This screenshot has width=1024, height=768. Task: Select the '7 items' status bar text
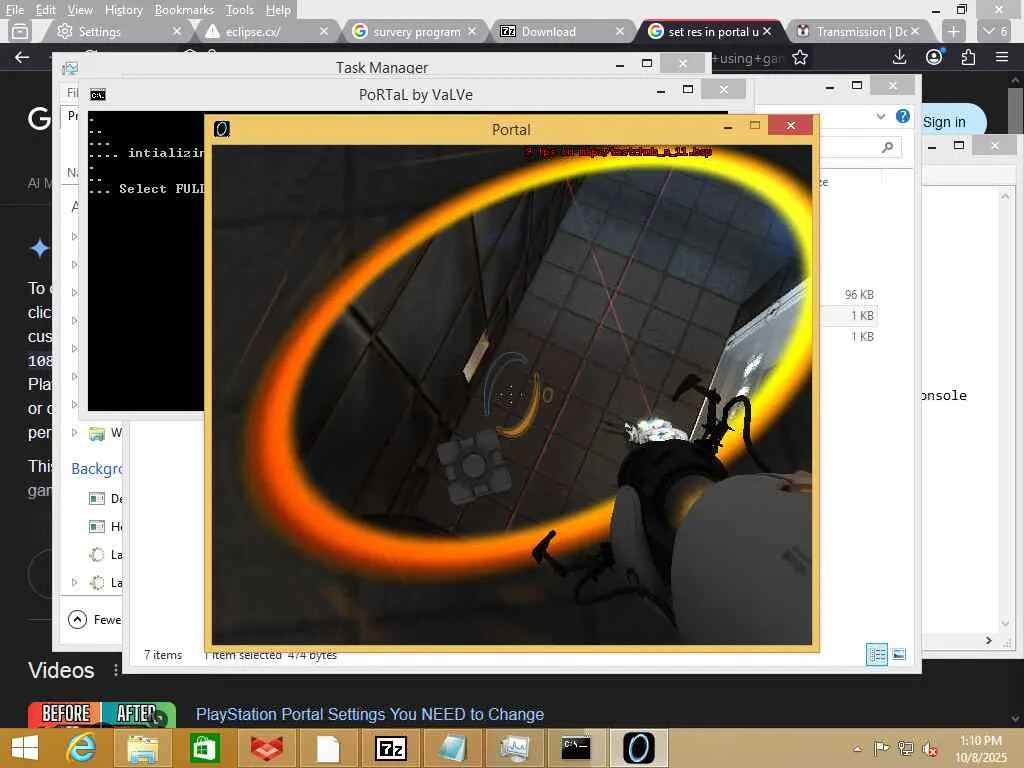(x=163, y=654)
